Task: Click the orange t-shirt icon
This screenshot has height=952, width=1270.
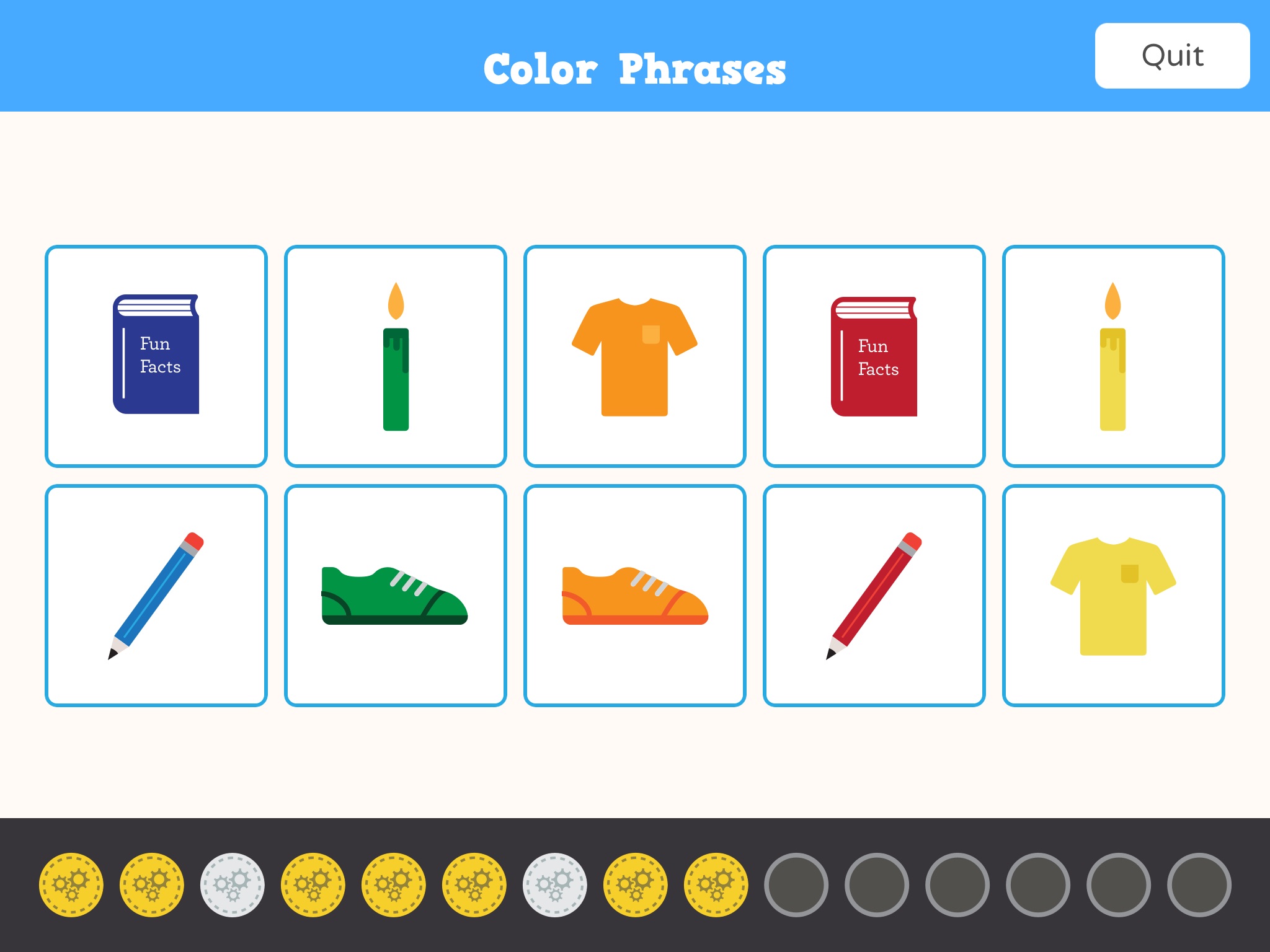Action: click(x=634, y=355)
